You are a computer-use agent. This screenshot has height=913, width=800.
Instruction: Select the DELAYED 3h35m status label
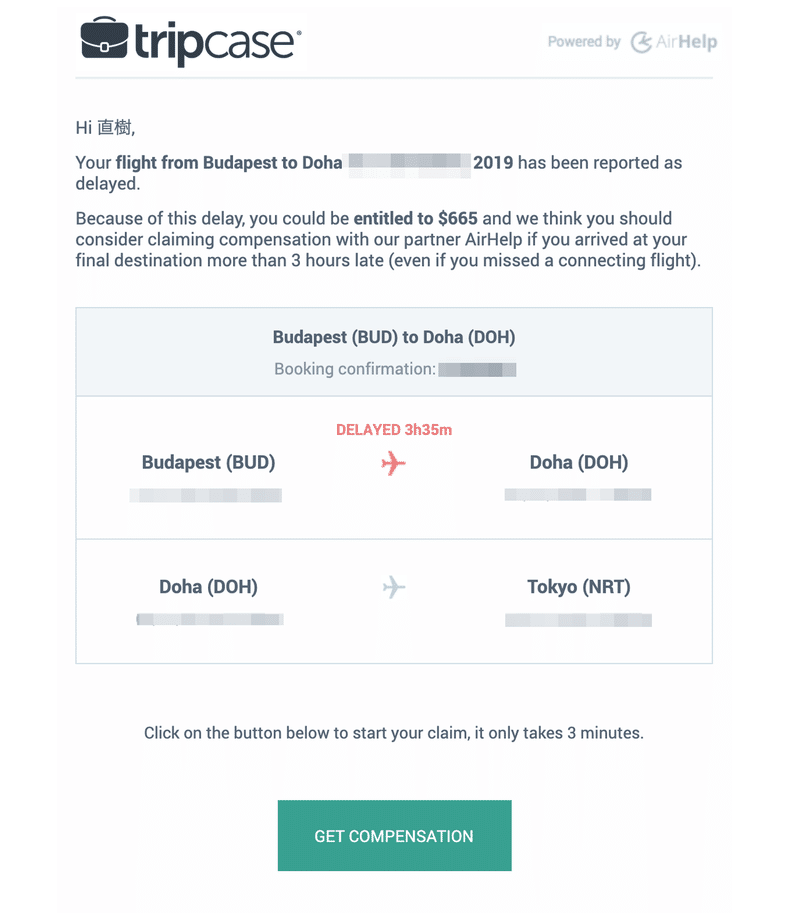[394, 430]
